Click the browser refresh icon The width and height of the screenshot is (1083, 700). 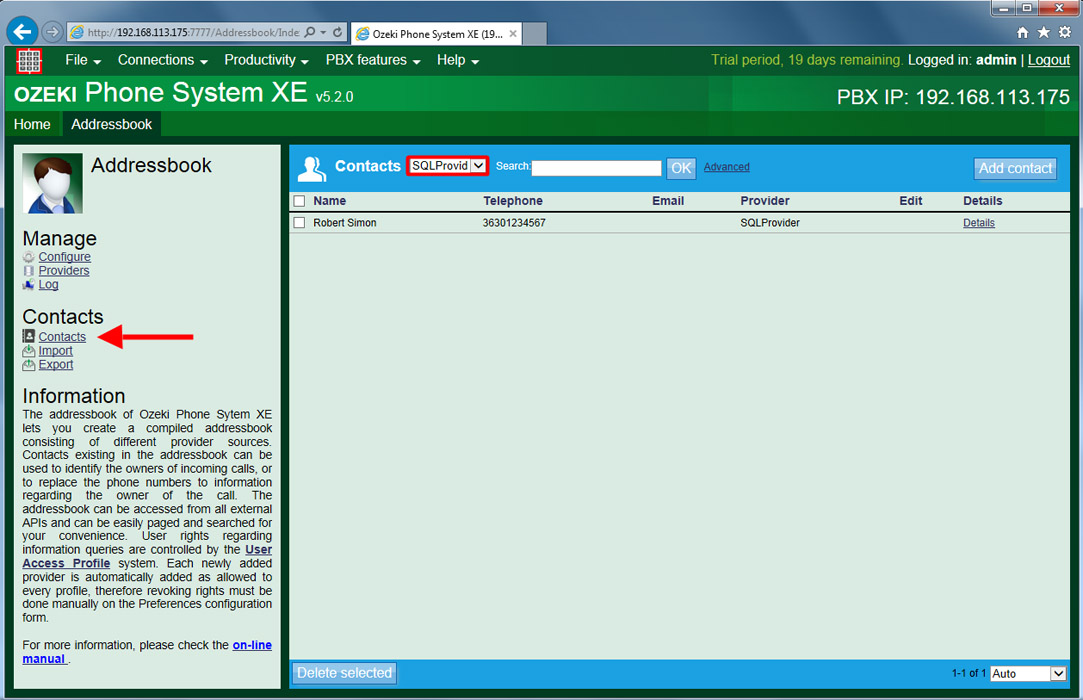(x=338, y=32)
